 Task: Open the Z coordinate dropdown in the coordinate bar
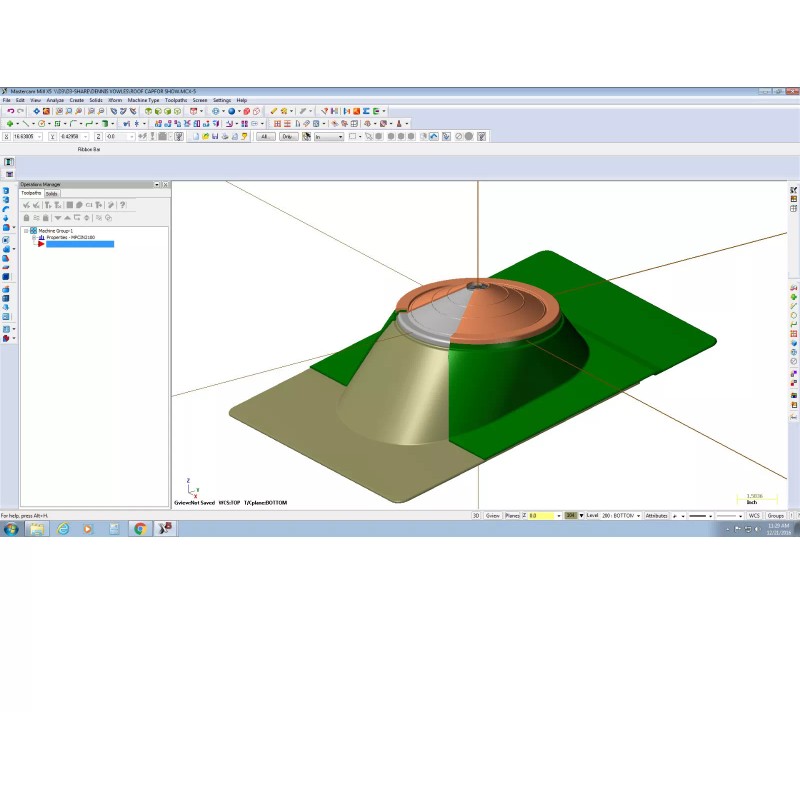click(132, 137)
